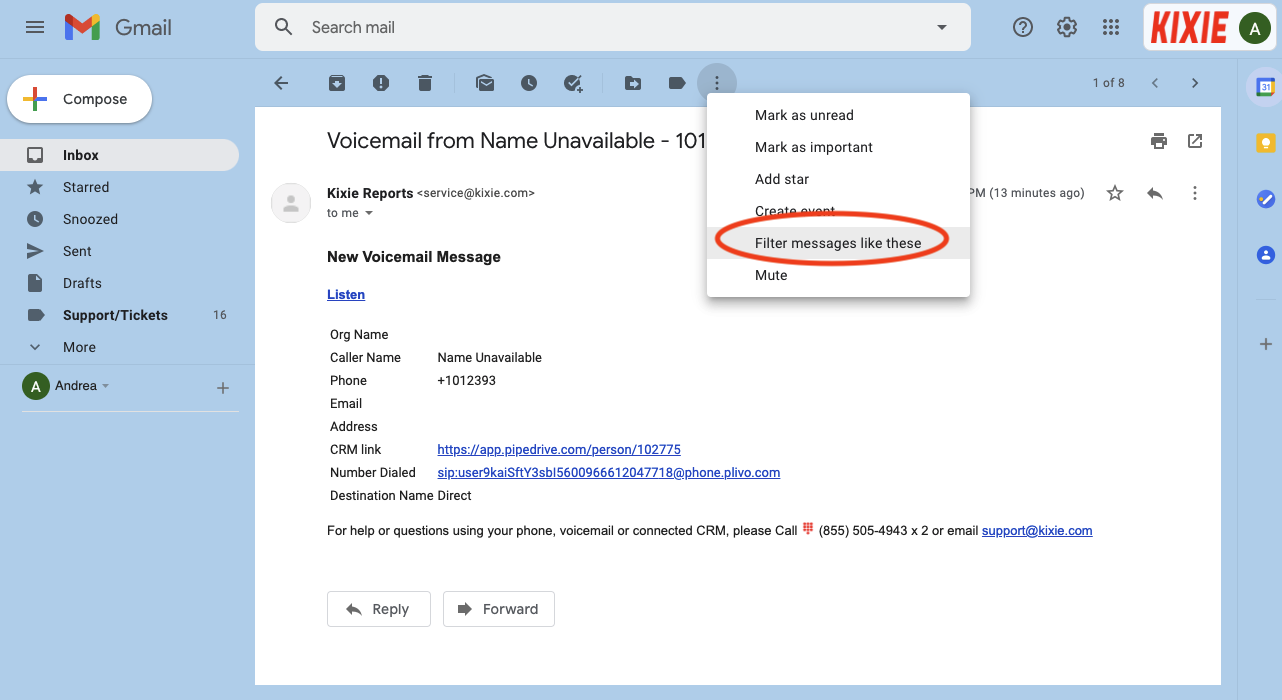
Task: Star this message
Action: pos(1115,193)
